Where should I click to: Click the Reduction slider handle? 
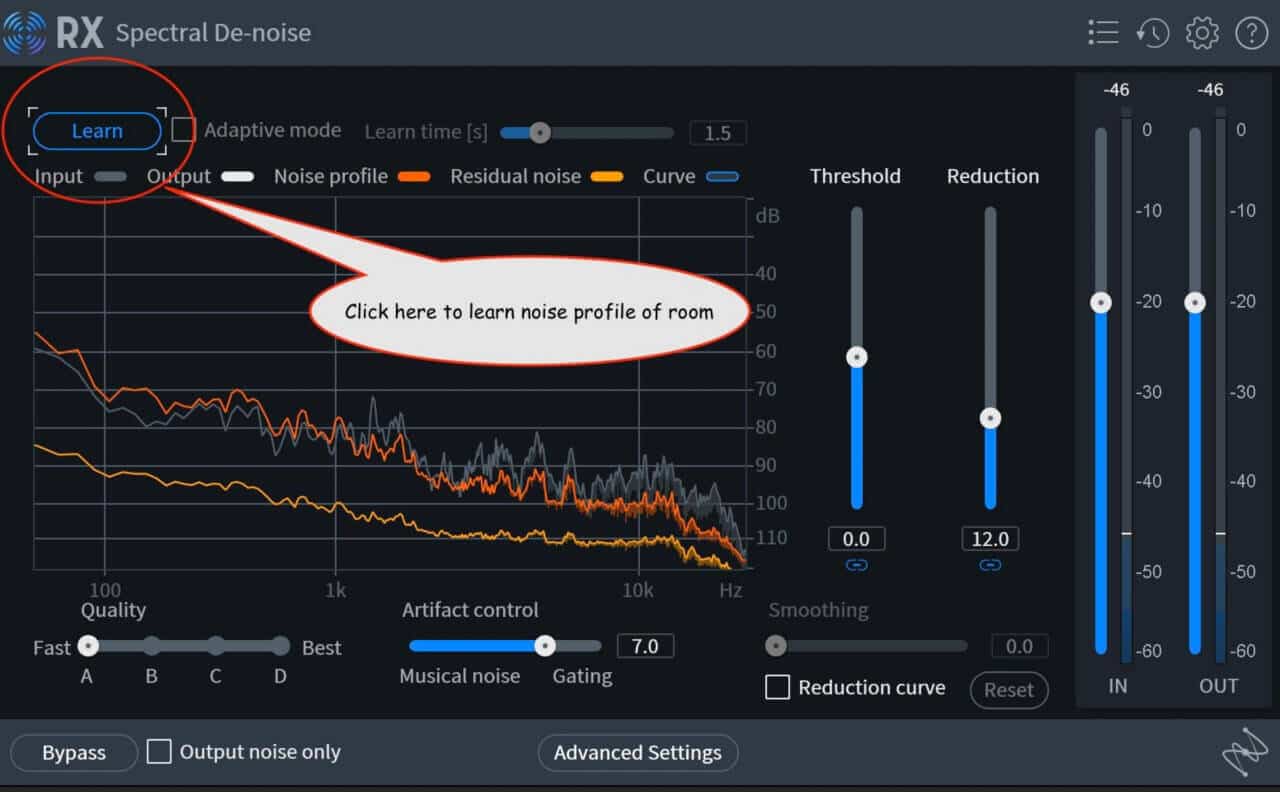click(990, 418)
